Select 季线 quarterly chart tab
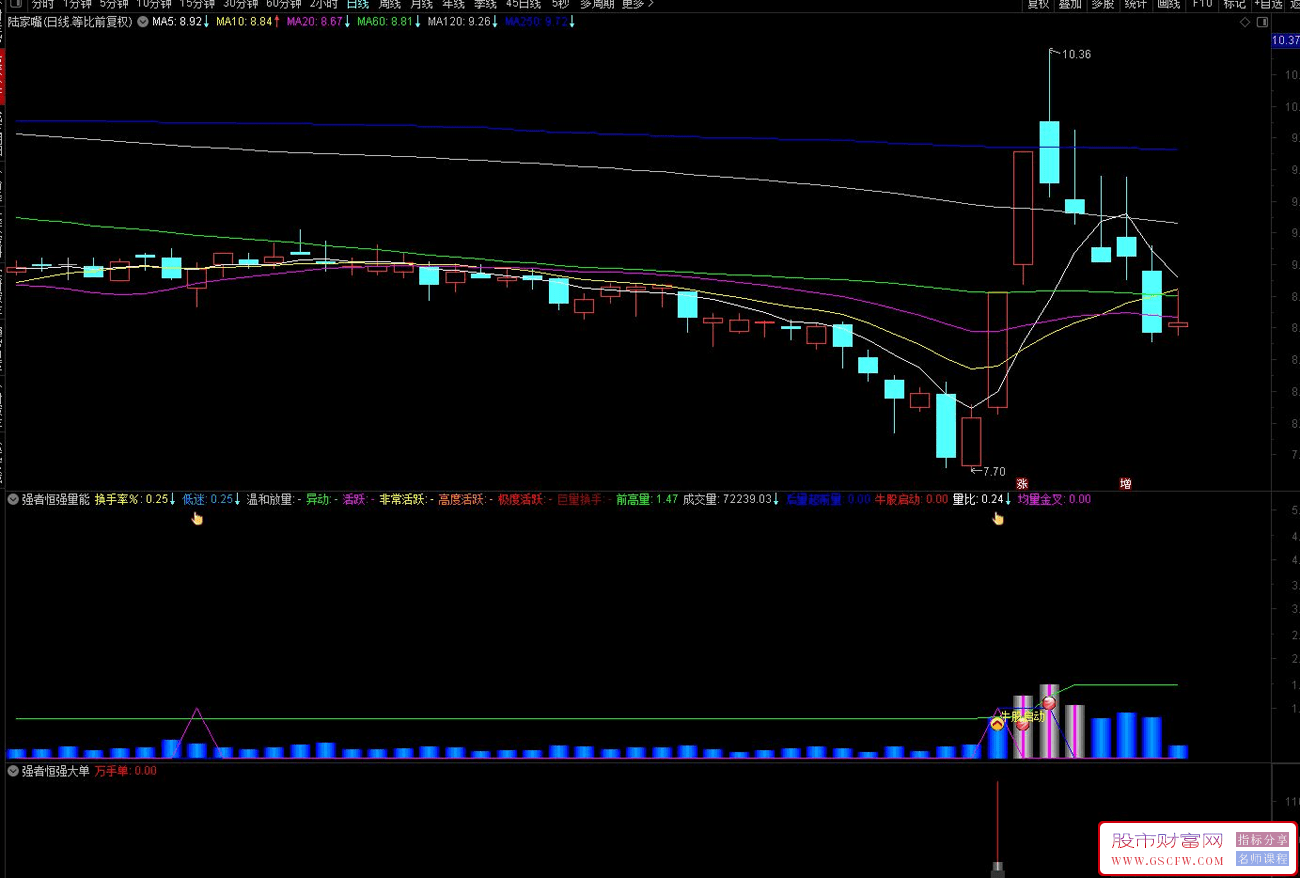Image resolution: width=1300 pixels, height=878 pixels. click(x=486, y=4)
